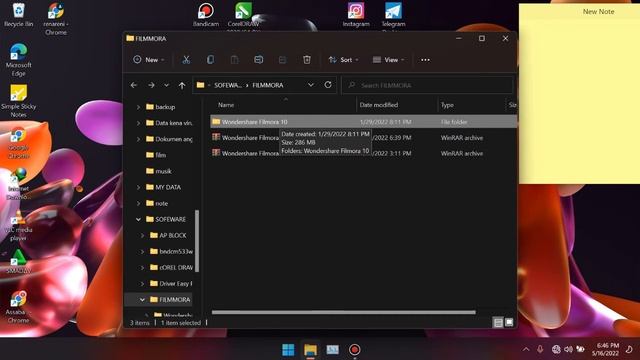
Task: Click the Windows Start button
Action: 288,350
